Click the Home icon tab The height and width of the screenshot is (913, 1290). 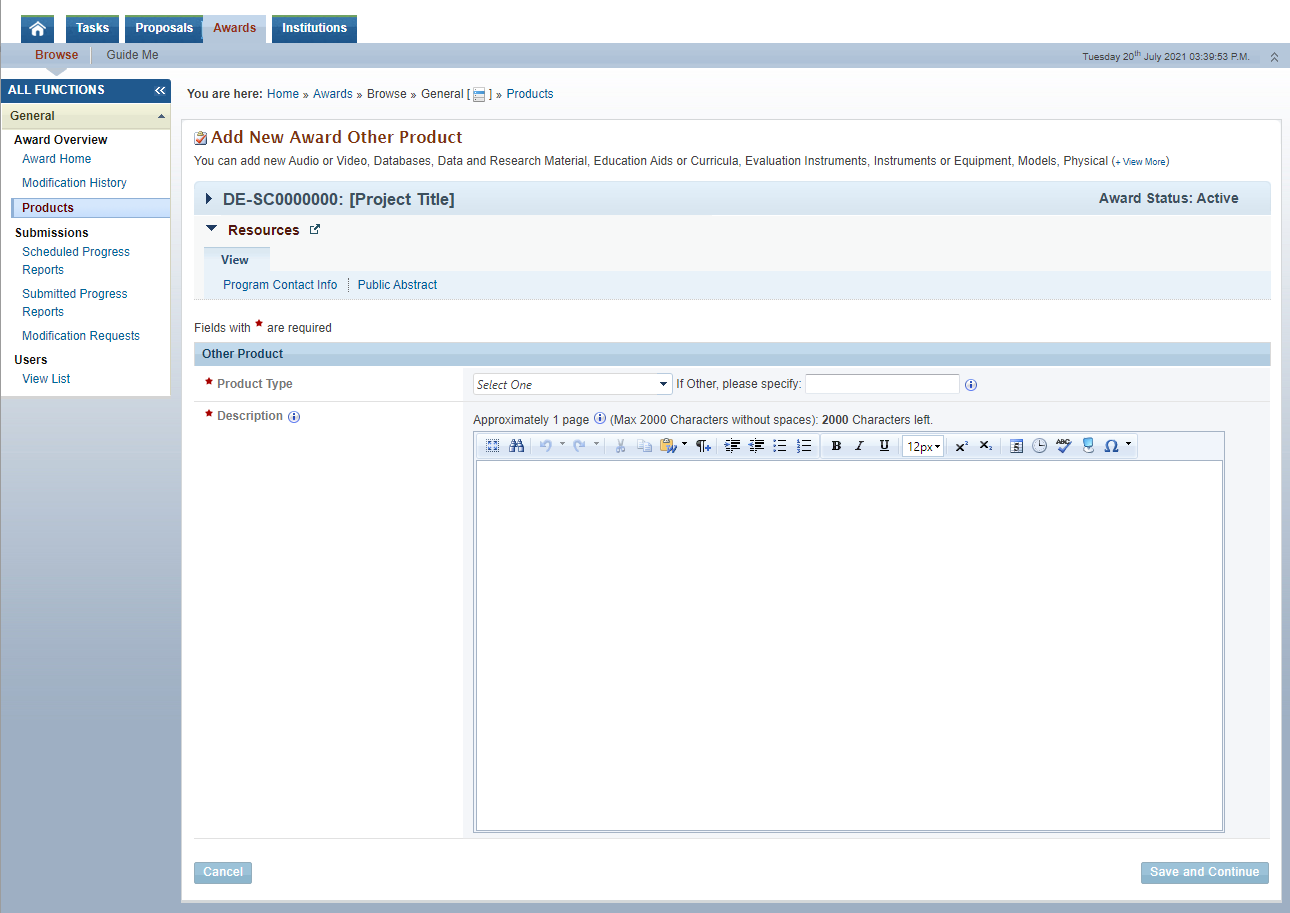click(x=37, y=29)
